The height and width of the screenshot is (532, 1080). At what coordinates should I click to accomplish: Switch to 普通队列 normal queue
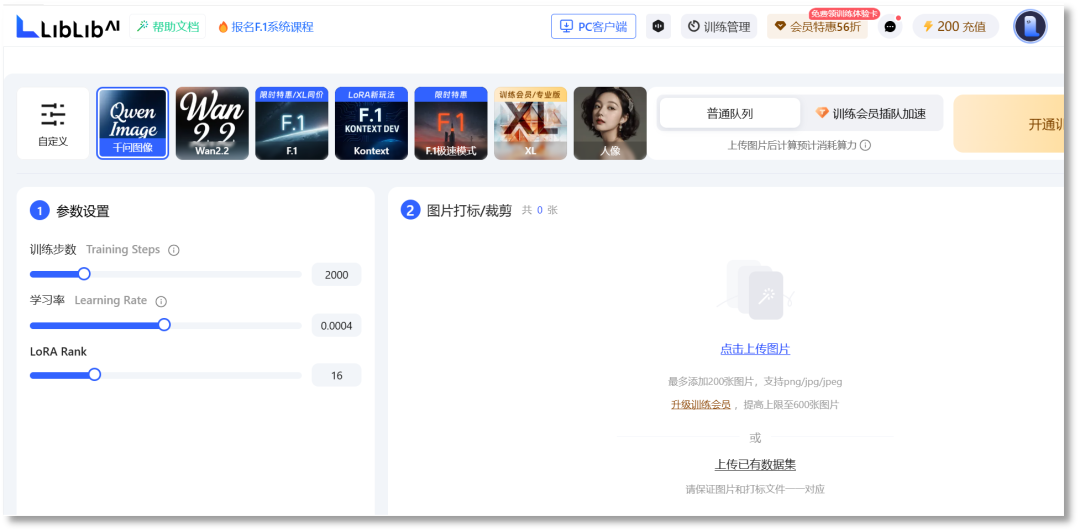pos(729,113)
